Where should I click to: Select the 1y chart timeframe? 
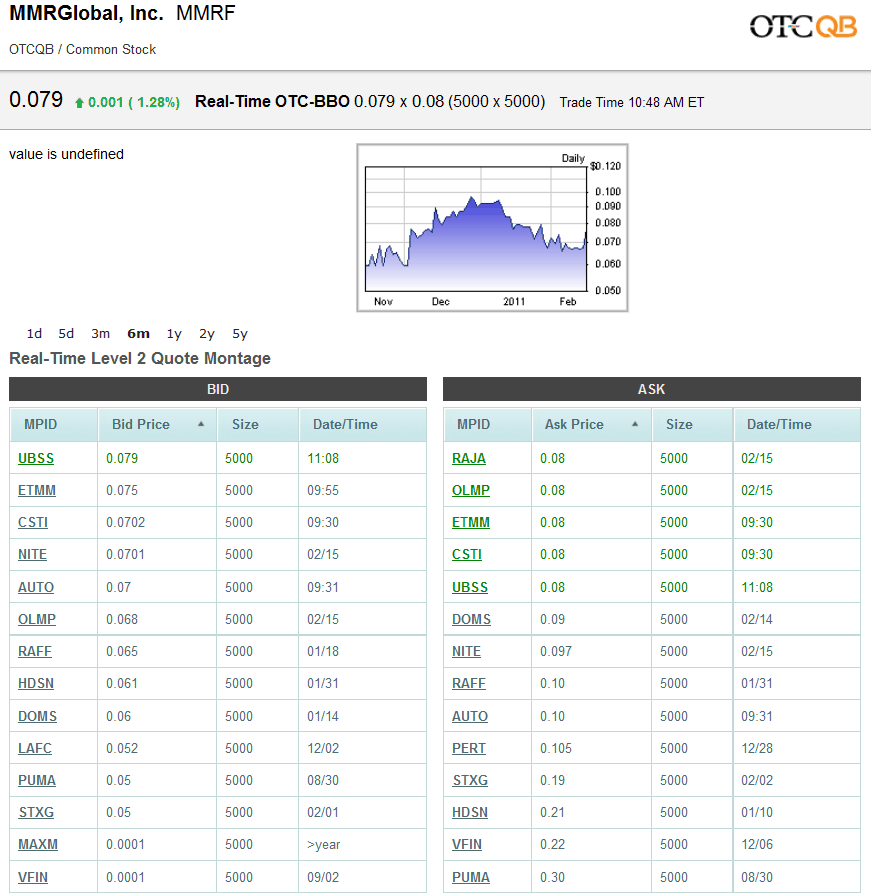[x=173, y=333]
